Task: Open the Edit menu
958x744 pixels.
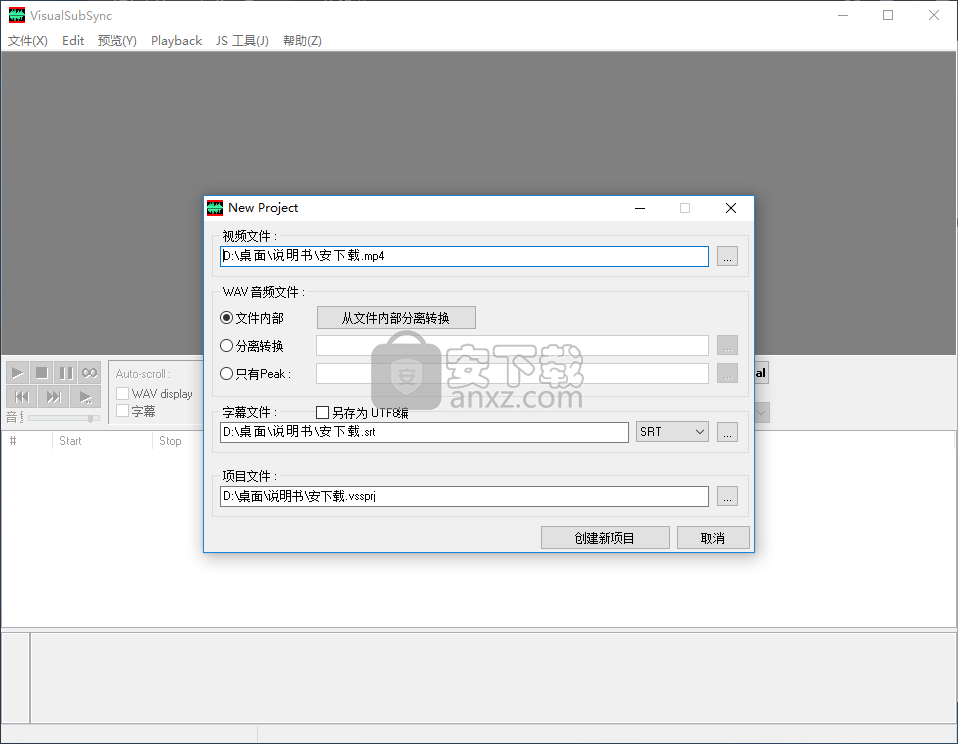Action: (x=73, y=40)
